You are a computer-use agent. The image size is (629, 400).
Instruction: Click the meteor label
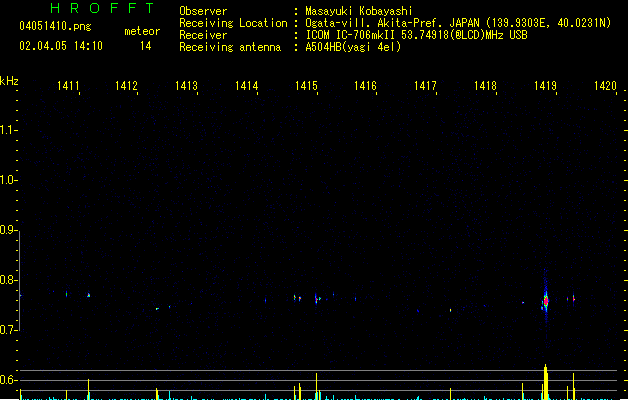click(x=142, y=31)
